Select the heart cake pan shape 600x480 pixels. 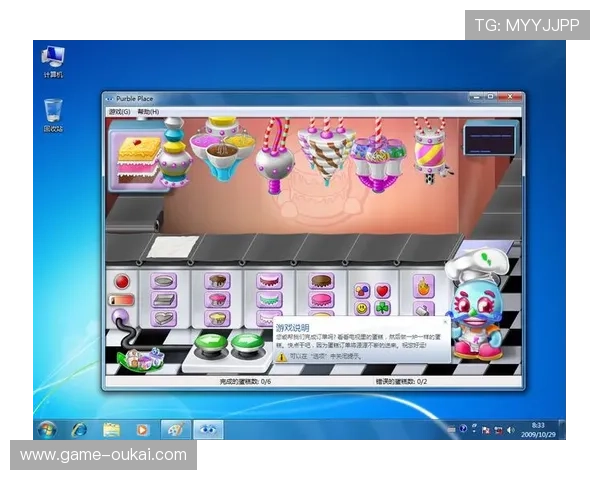pyautogui.click(x=164, y=317)
